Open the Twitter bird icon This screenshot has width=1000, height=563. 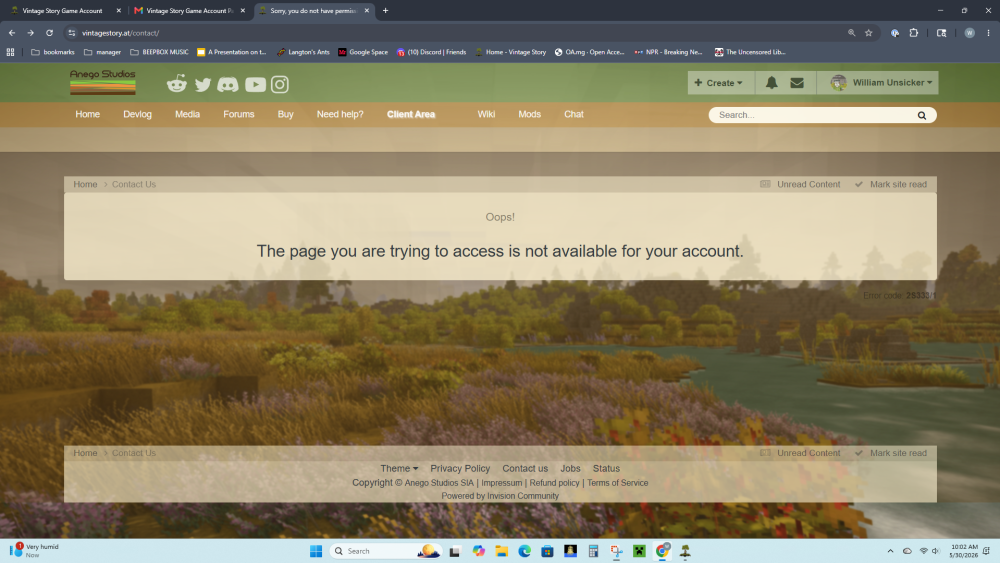[203, 84]
